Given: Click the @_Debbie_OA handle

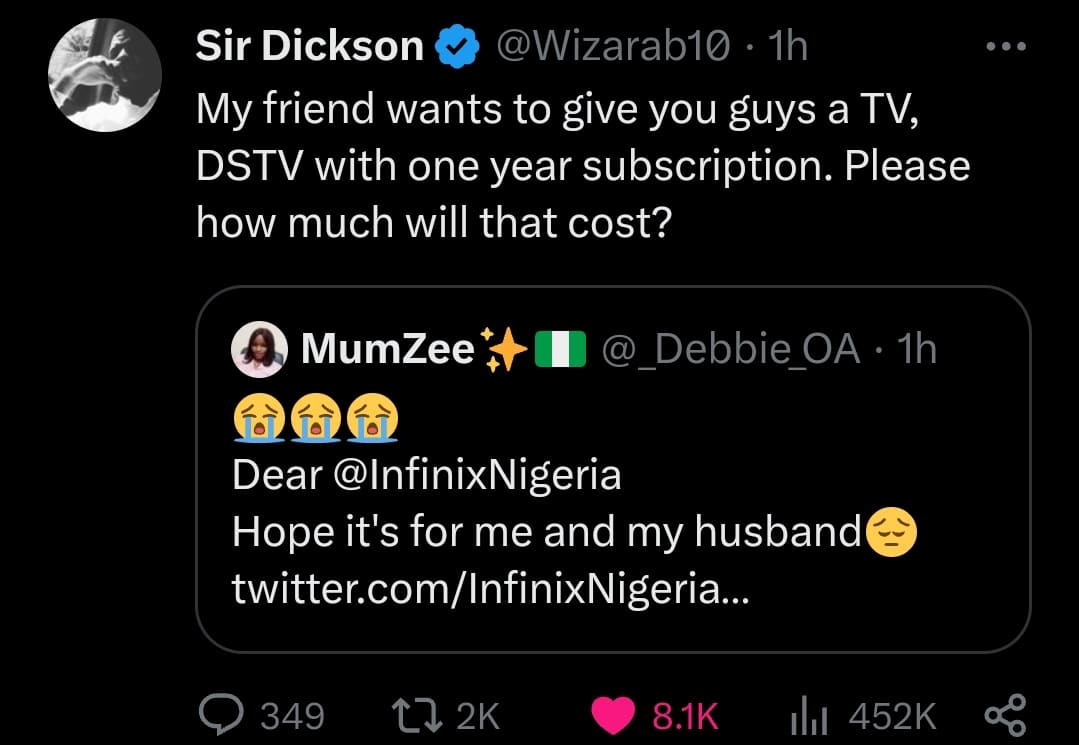Looking at the screenshot, I should click(731, 348).
